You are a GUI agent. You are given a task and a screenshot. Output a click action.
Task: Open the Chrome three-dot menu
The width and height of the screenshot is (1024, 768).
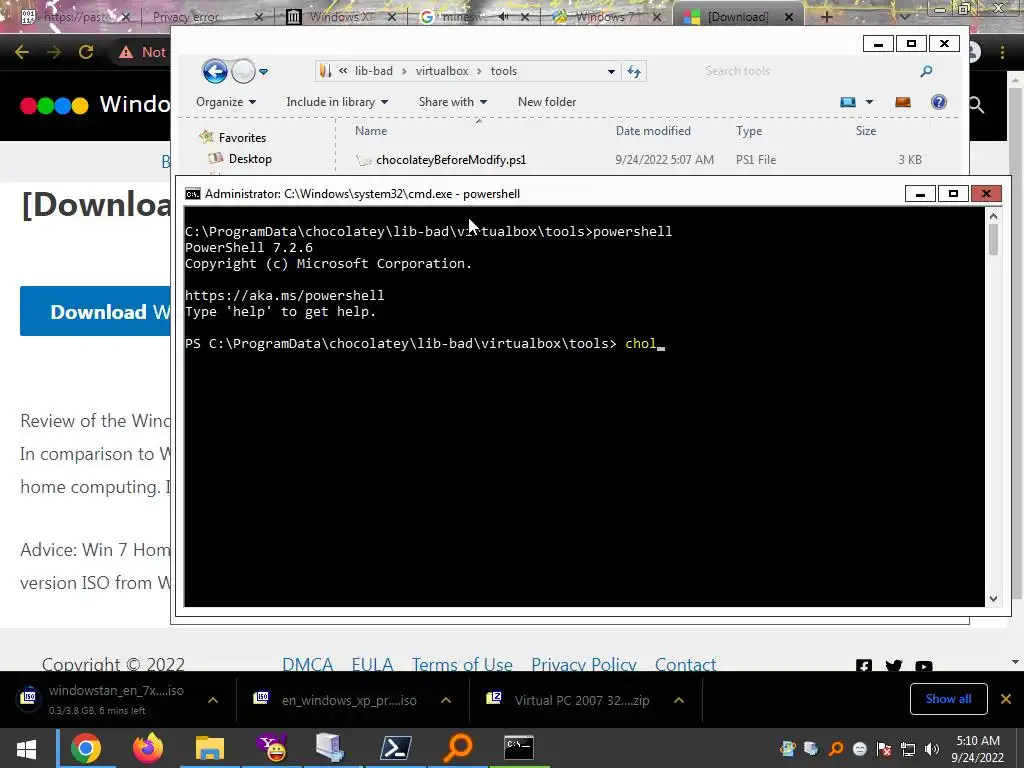(x=1002, y=52)
